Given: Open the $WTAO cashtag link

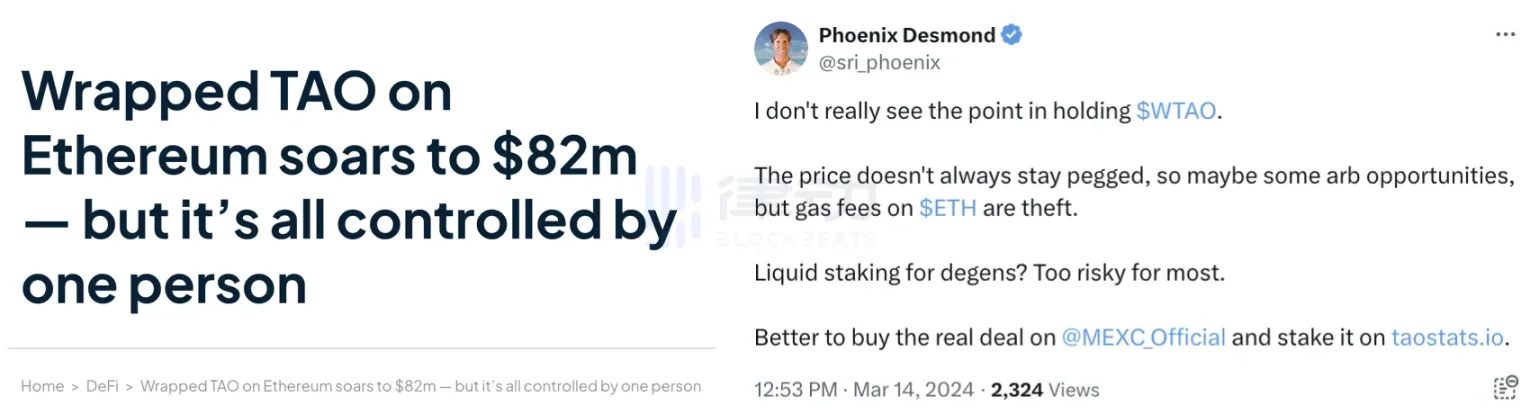Looking at the screenshot, I should (x=1176, y=111).
